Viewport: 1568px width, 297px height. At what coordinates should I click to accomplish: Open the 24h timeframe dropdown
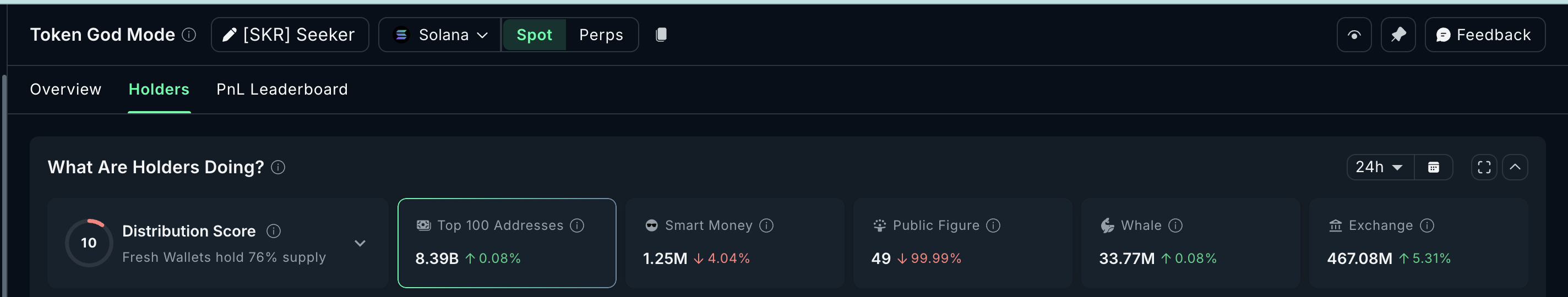pyautogui.click(x=1379, y=167)
